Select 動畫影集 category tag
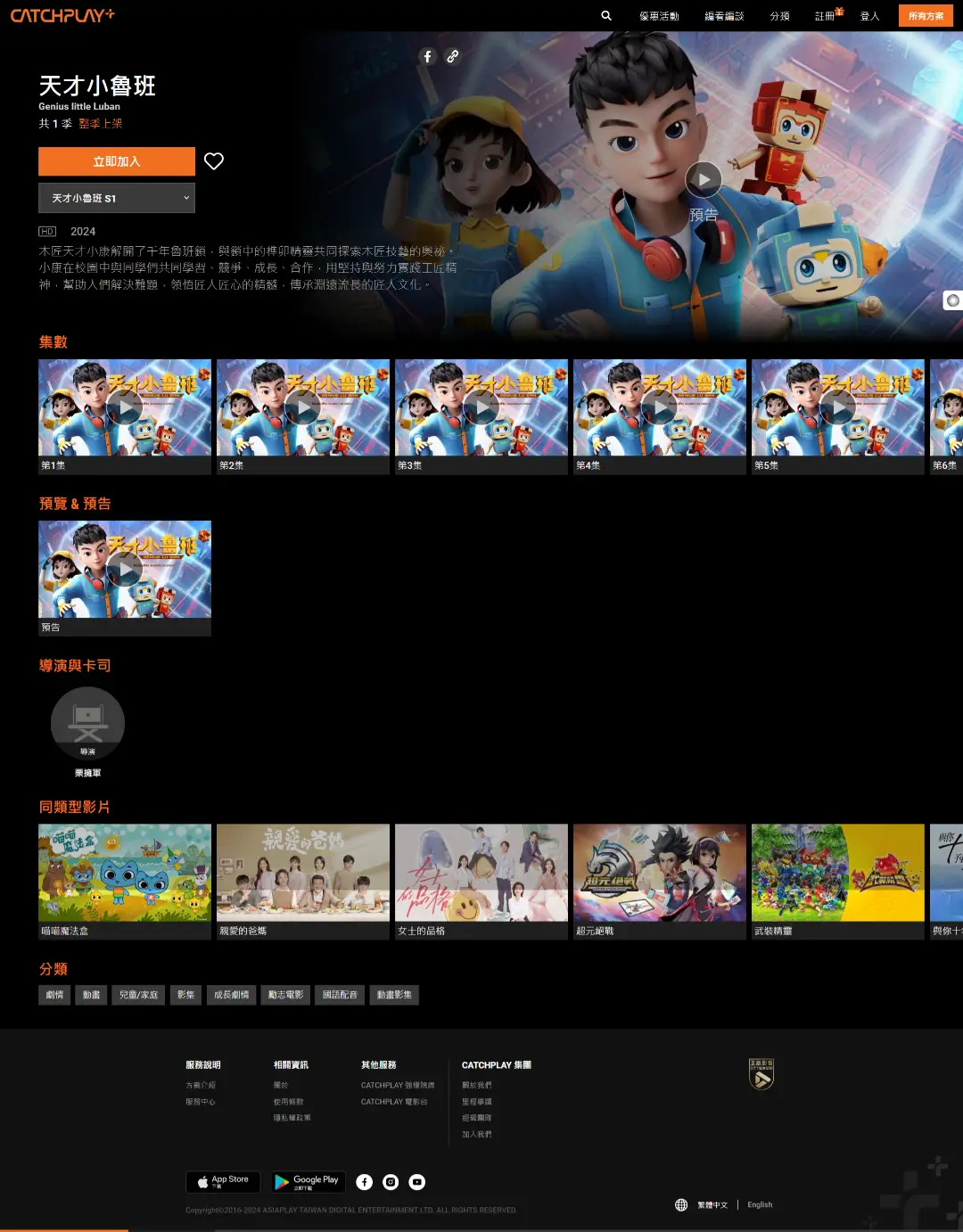Image resolution: width=963 pixels, height=1232 pixels. (394, 995)
